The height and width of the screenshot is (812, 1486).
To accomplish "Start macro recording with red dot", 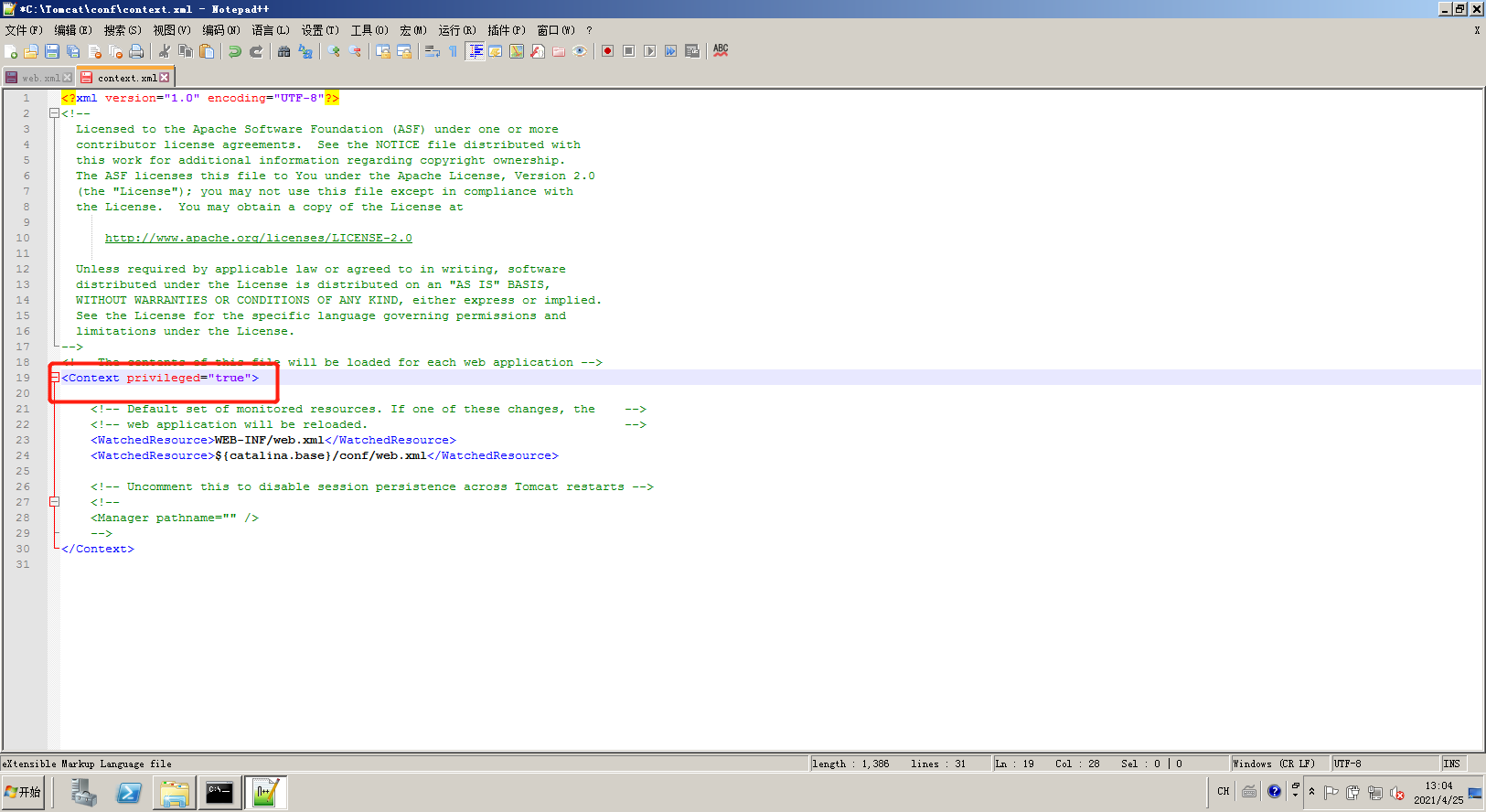I will pos(608,51).
